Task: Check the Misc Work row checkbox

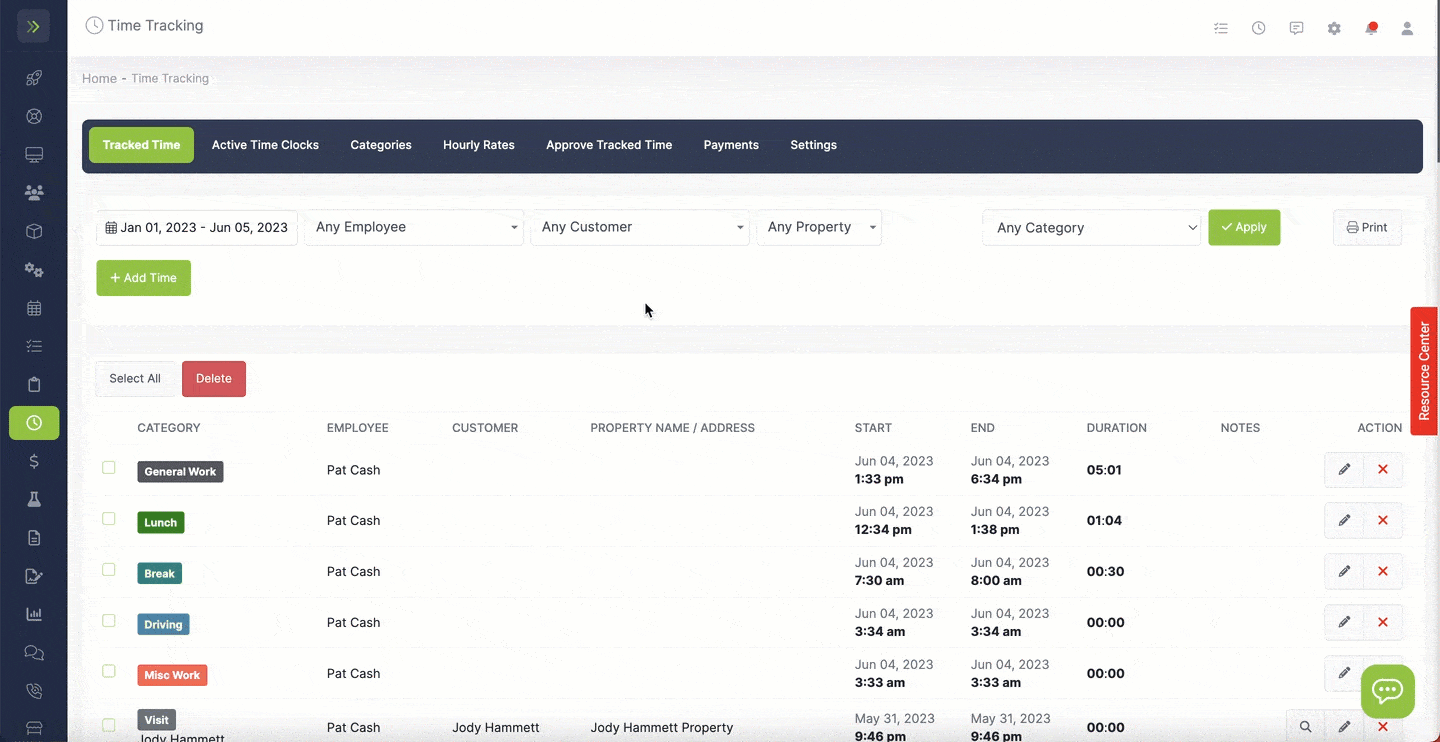Action: pos(109,672)
